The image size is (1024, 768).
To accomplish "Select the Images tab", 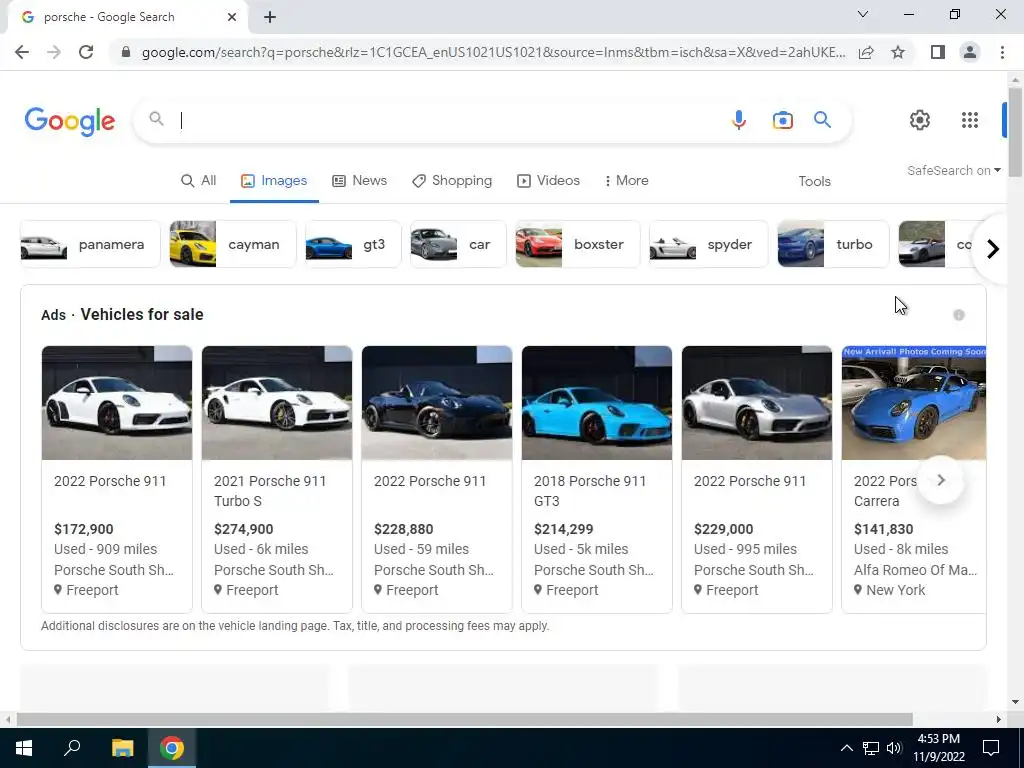I will pyautogui.click(x=274, y=181).
